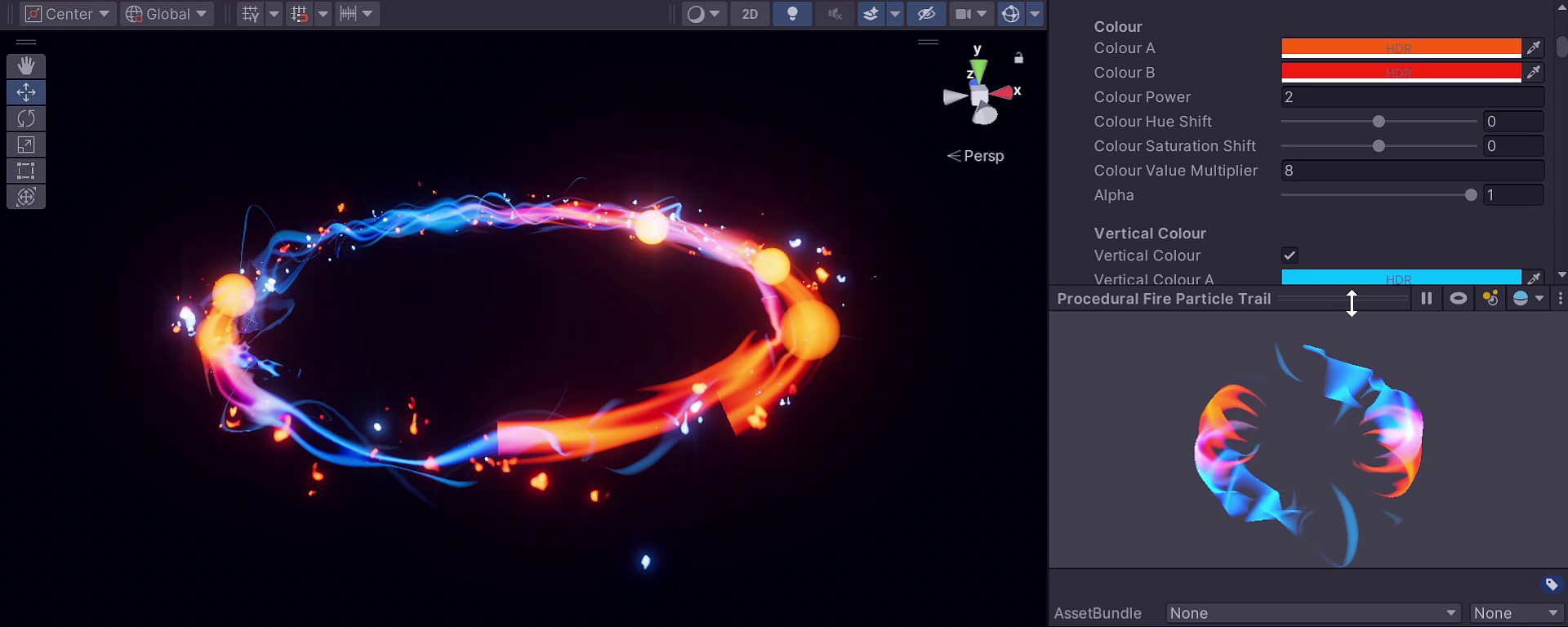Click the gizmos globe icon
Image resolution: width=1568 pixels, height=627 pixels.
1011,14
